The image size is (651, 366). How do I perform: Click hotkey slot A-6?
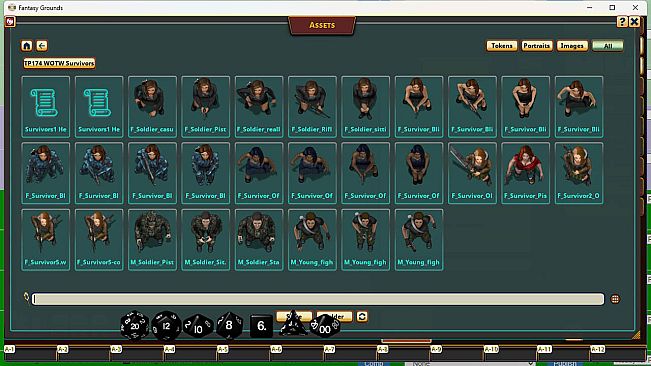(296, 353)
